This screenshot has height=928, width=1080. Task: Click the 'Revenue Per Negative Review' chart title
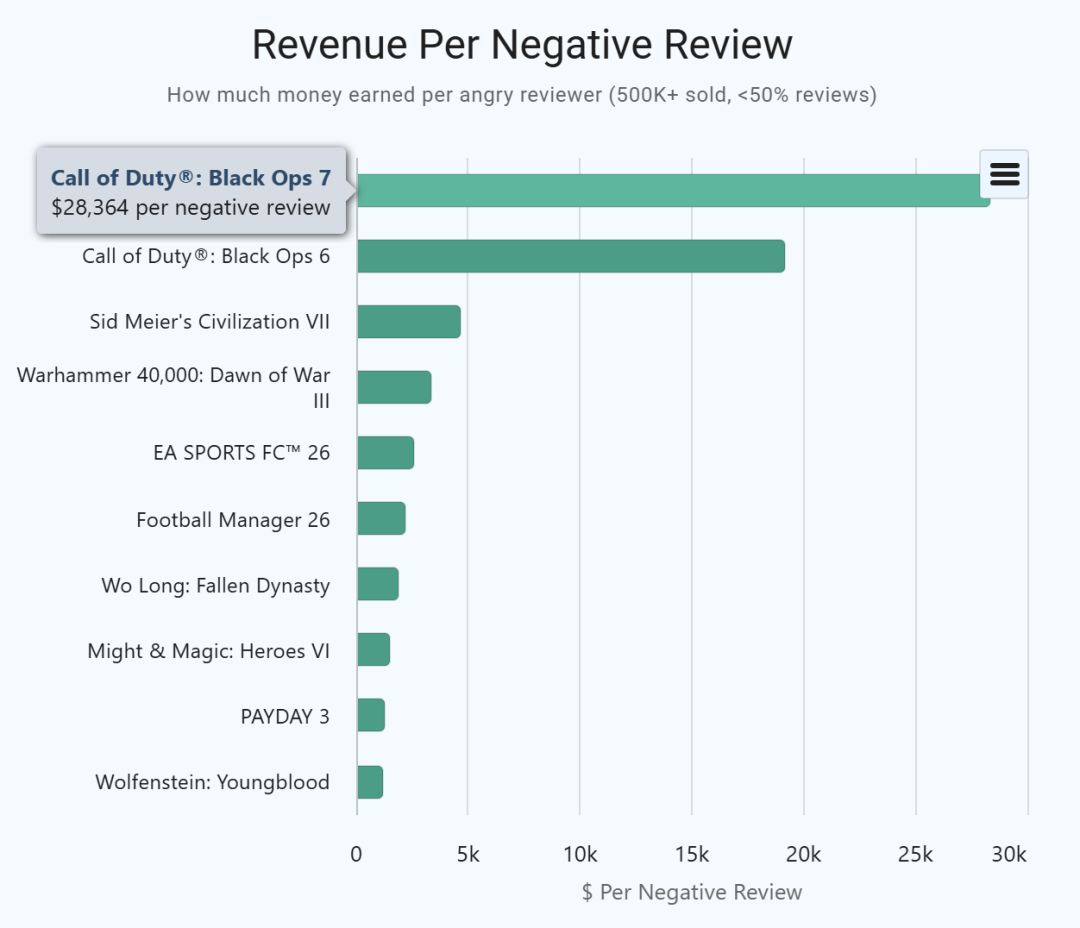pos(522,45)
